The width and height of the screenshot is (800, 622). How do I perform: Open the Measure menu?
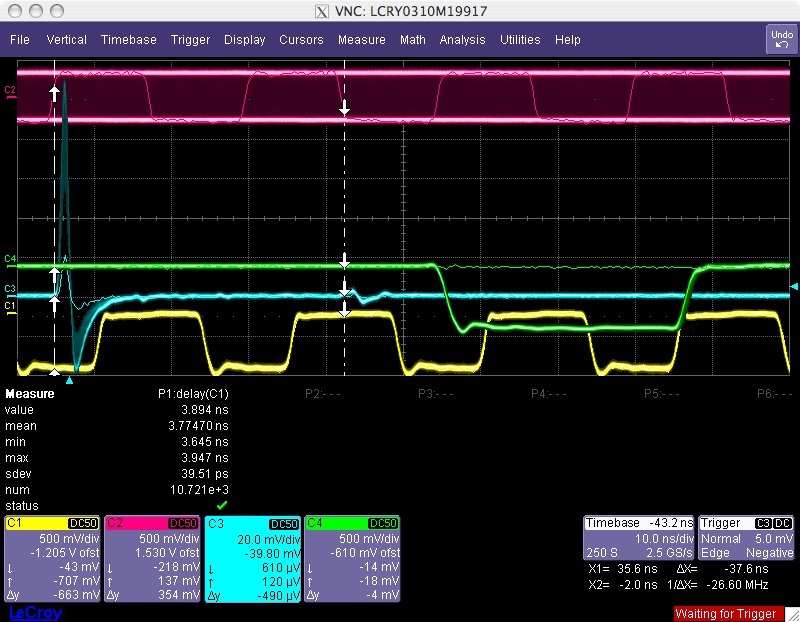click(361, 40)
